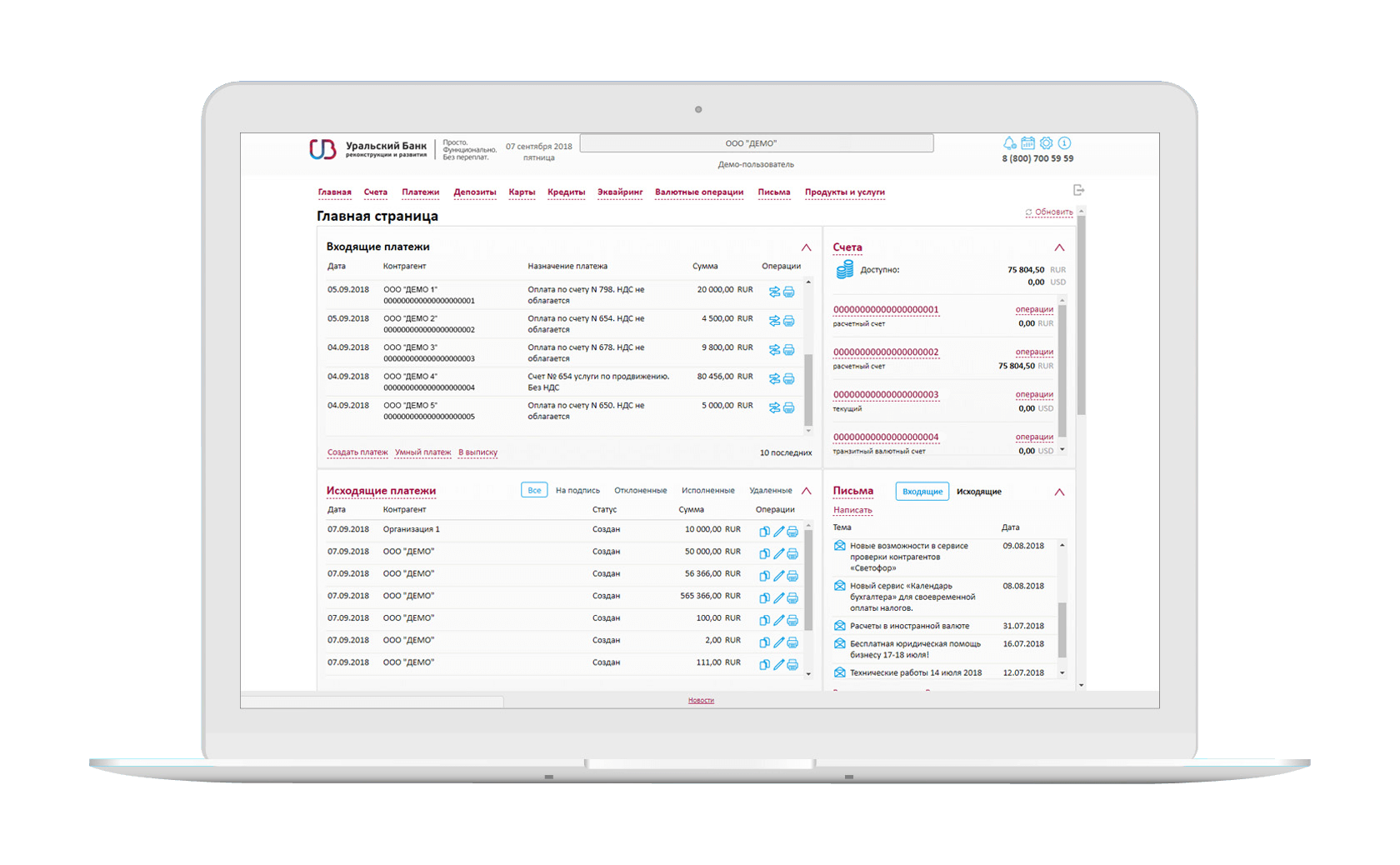Open the Платежи menu

click(x=420, y=192)
